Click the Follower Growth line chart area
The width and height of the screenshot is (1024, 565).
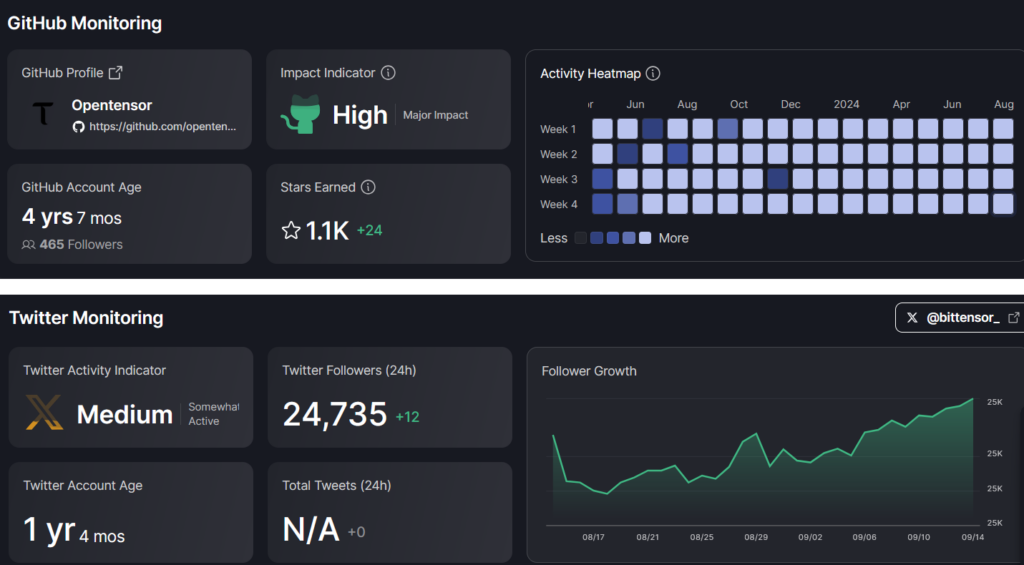pos(763,460)
